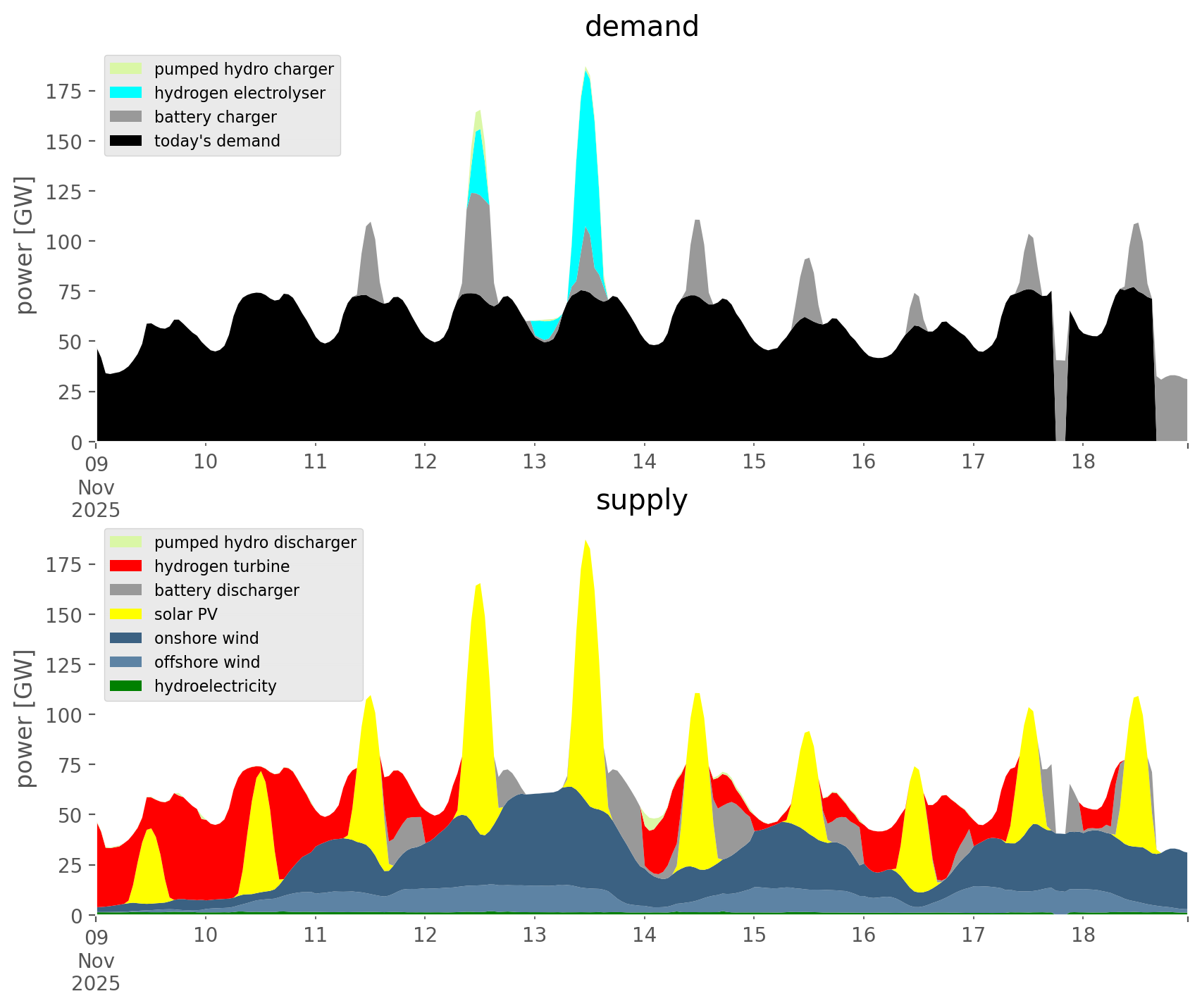
Task: Click the onshore wind legend swatch
Action: point(126,638)
